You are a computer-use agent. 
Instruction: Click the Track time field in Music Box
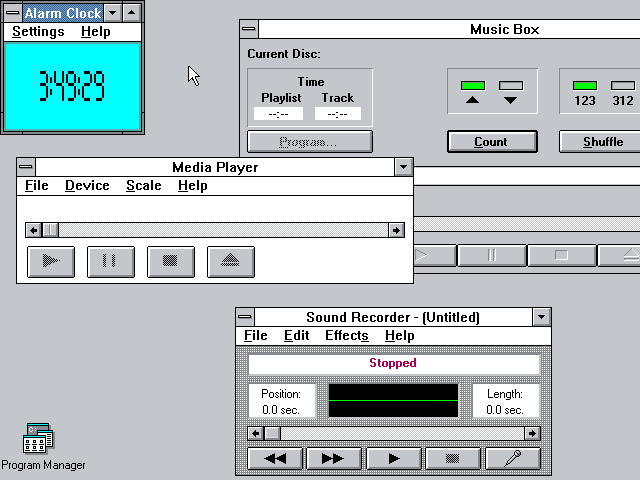pos(338,114)
